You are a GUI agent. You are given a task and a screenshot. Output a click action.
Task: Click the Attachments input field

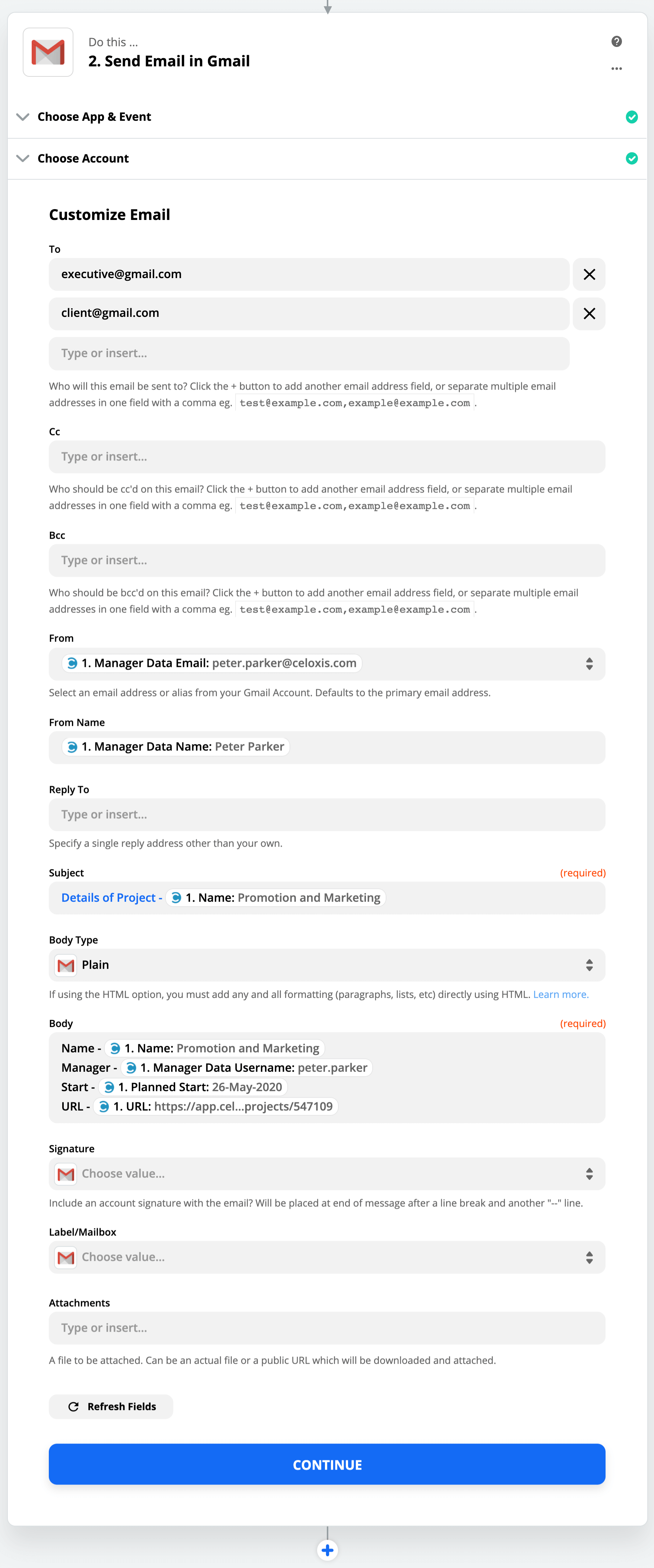(327, 1328)
